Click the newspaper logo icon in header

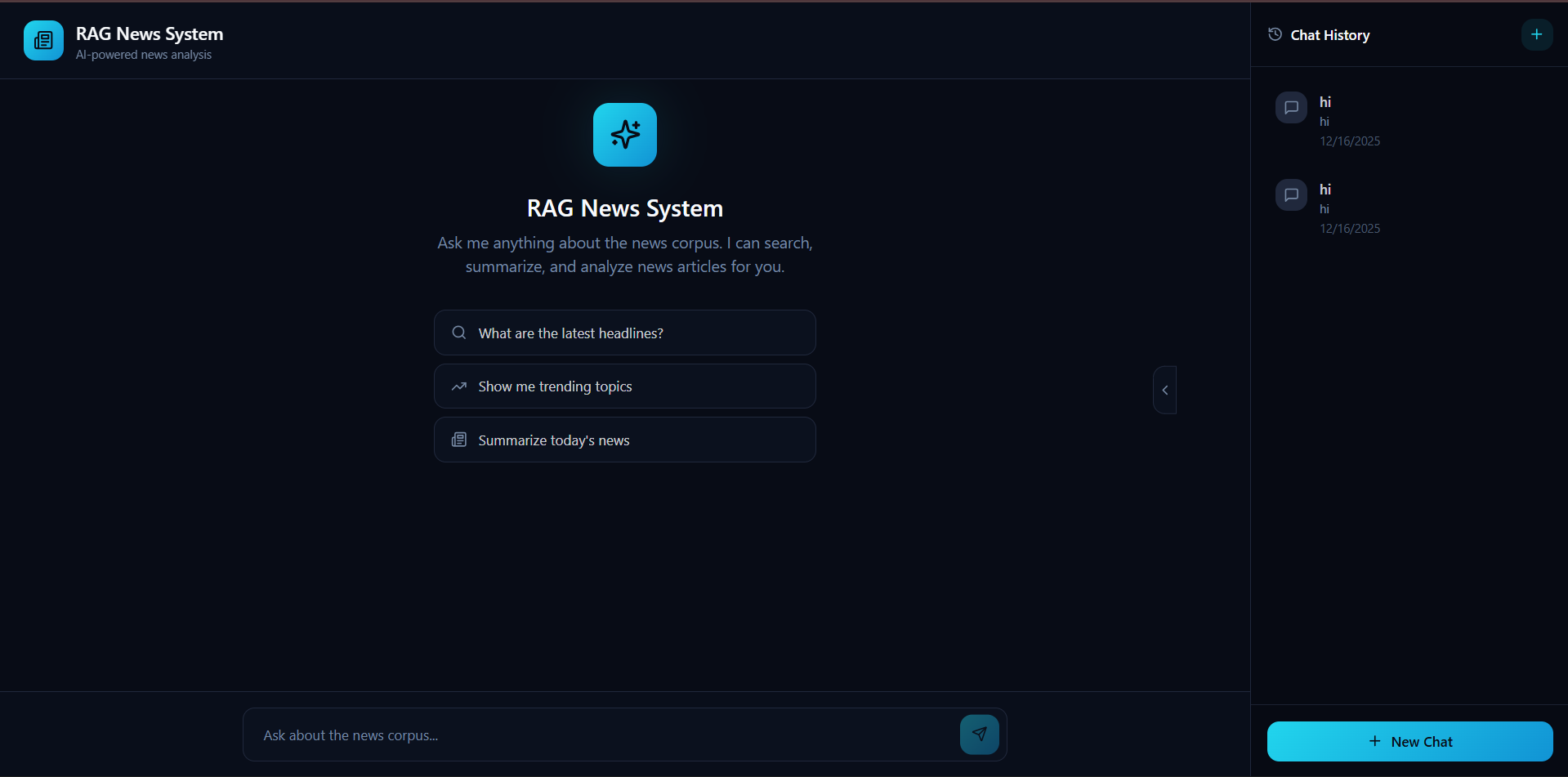click(x=43, y=40)
